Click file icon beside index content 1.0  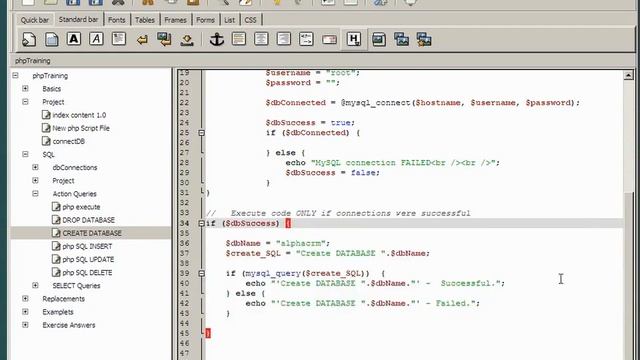pyautogui.click(x=46, y=115)
